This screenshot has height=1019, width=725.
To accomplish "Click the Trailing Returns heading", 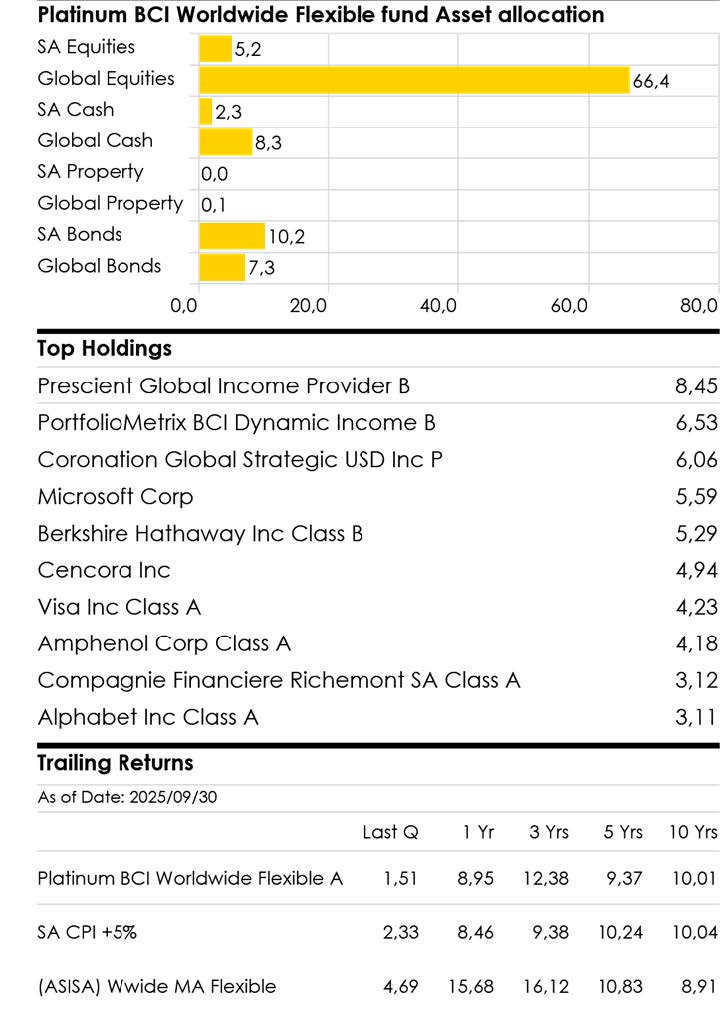I will tap(115, 763).
